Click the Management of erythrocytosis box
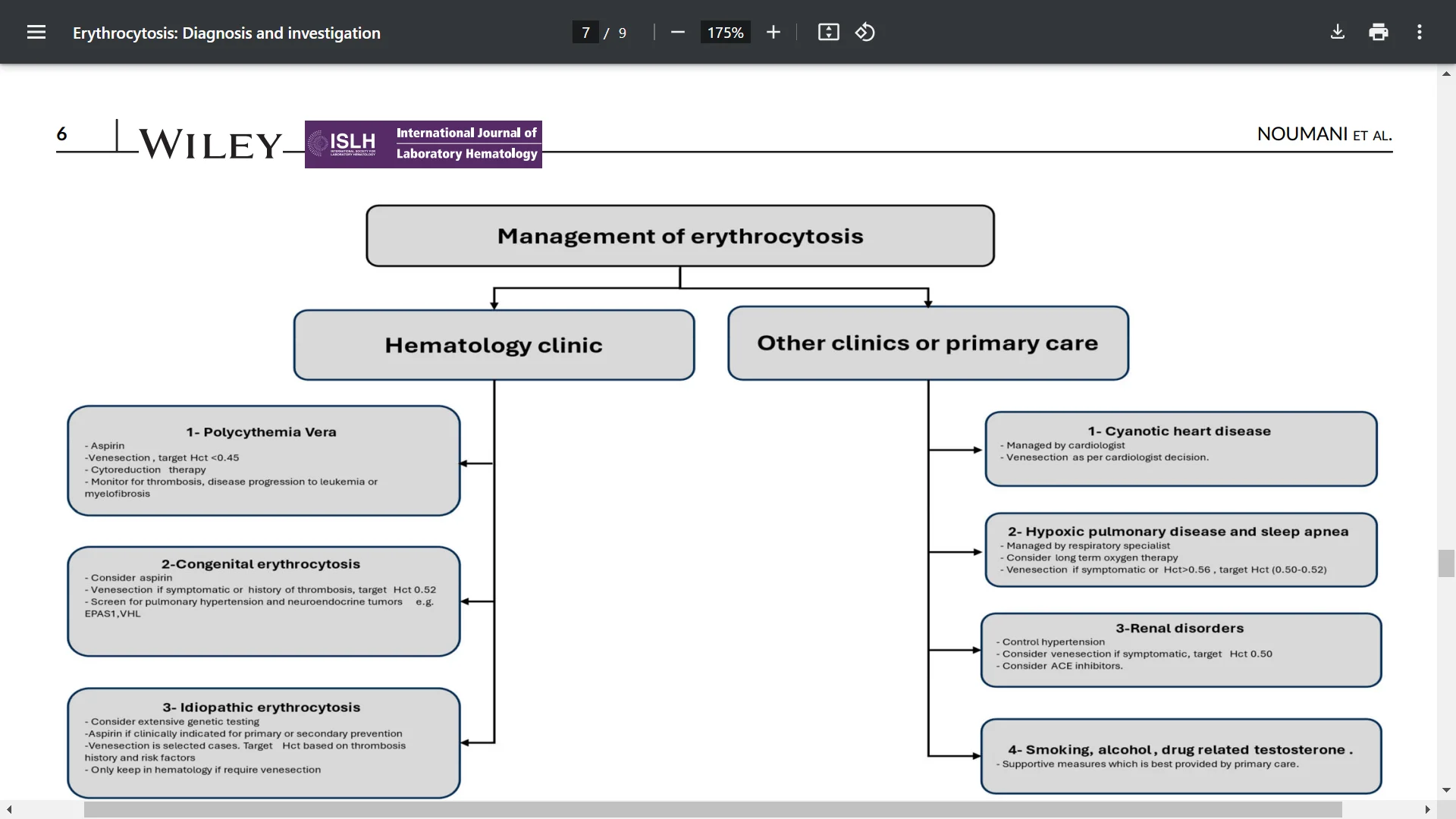This screenshot has width=1456, height=819. (x=680, y=236)
